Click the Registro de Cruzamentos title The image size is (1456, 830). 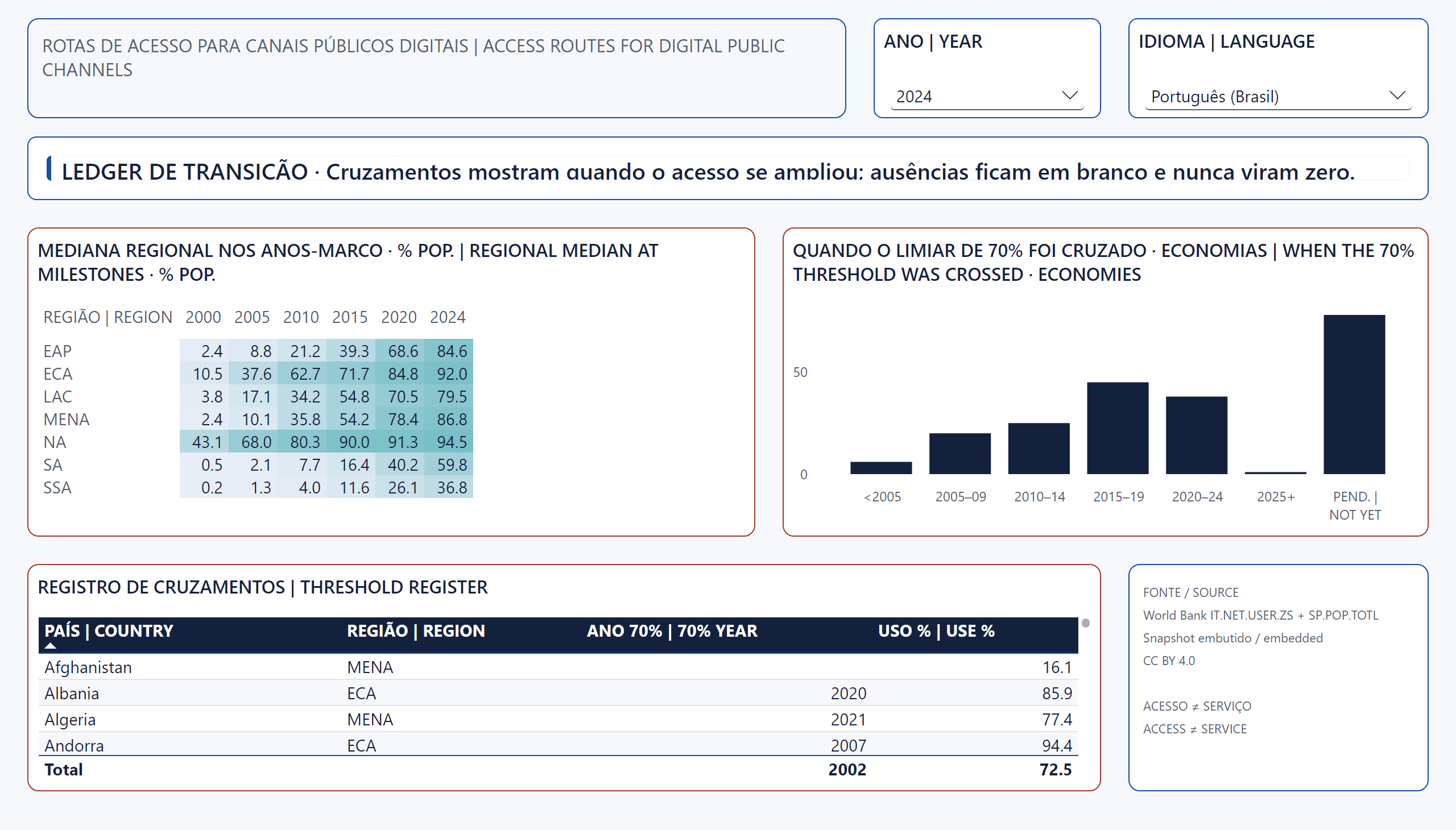pos(262,587)
